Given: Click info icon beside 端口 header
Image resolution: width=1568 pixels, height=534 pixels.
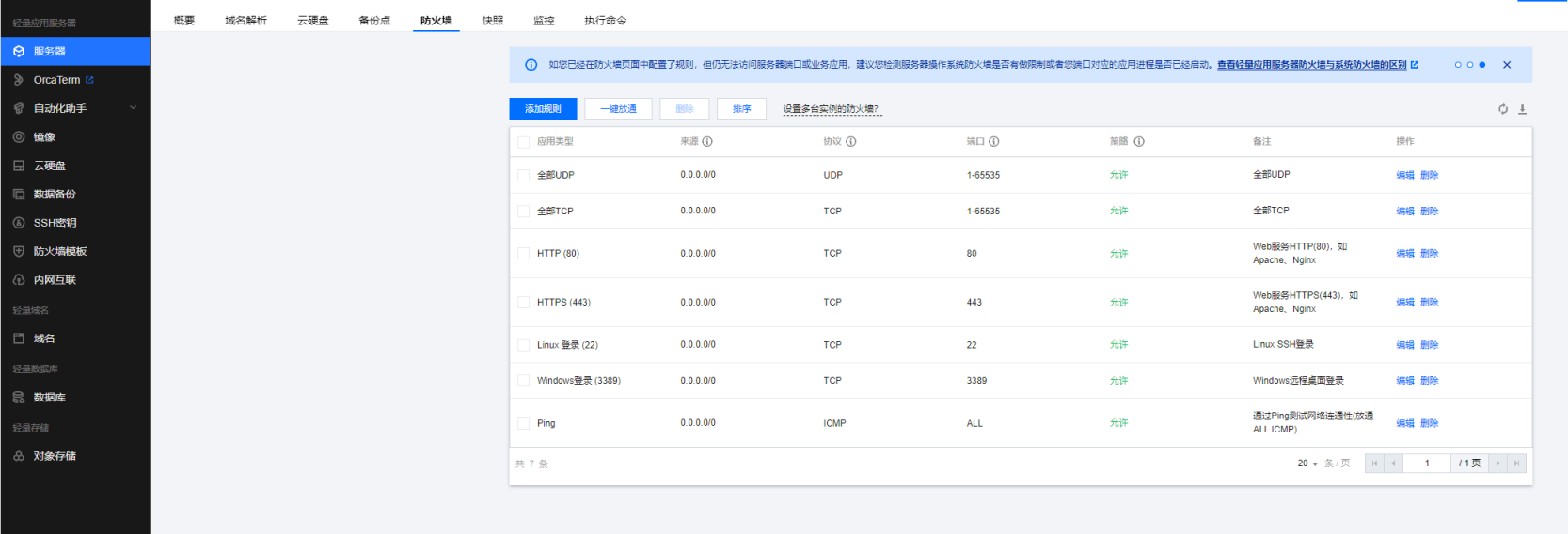Looking at the screenshot, I should pyautogui.click(x=993, y=141).
